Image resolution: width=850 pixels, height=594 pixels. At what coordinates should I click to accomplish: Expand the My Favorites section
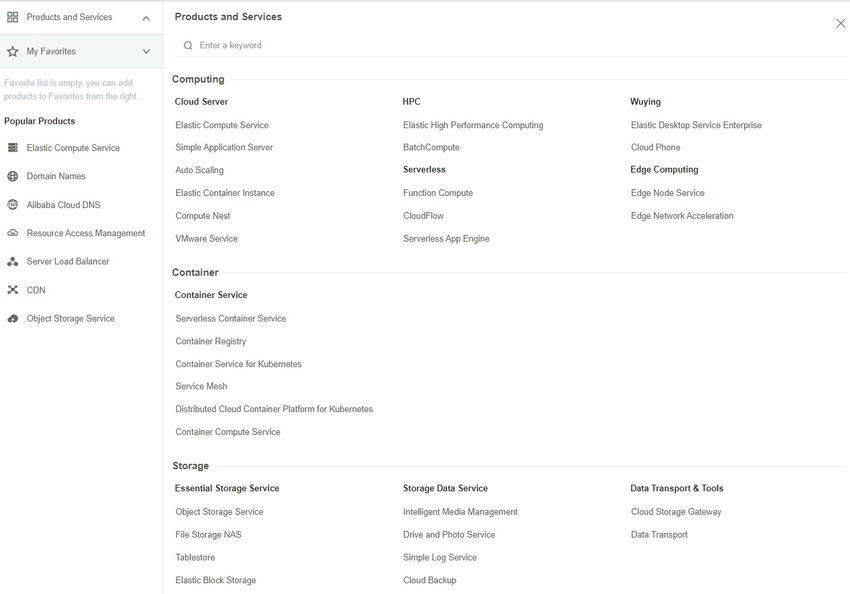point(145,50)
